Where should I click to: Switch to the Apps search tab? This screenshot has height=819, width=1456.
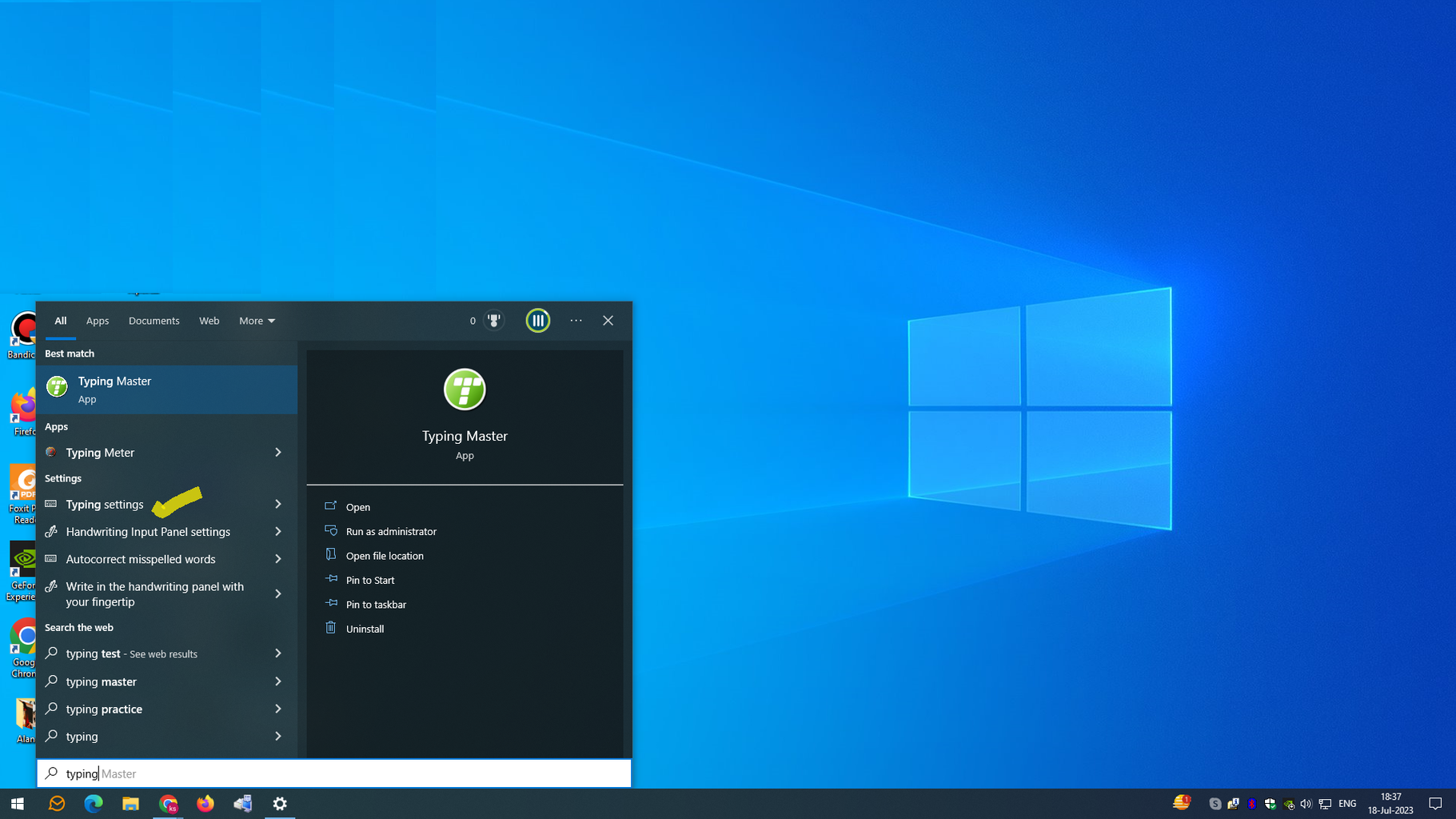(x=98, y=321)
